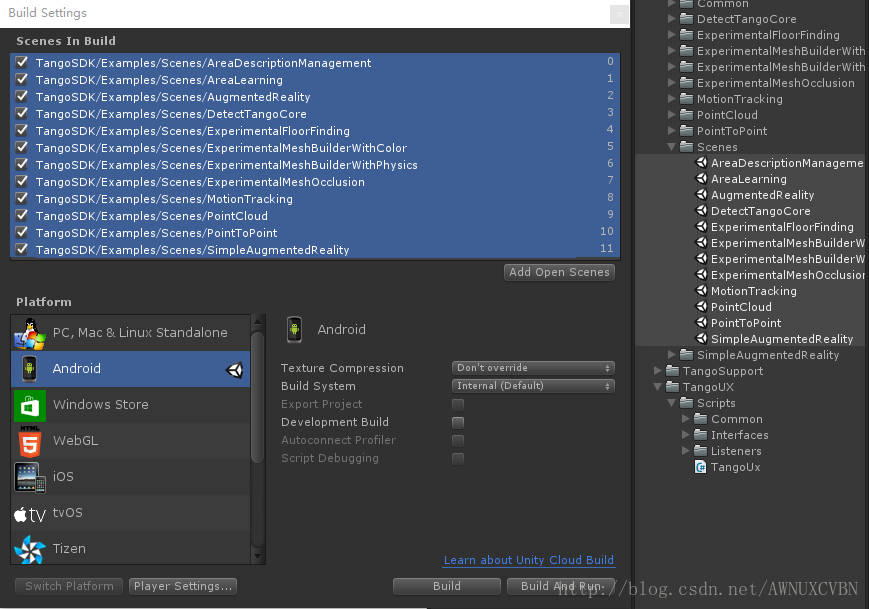This screenshot has height=609, width=869.
Task: Uncheck the PointToPoint scene checkbox
Action: [22, 232]
